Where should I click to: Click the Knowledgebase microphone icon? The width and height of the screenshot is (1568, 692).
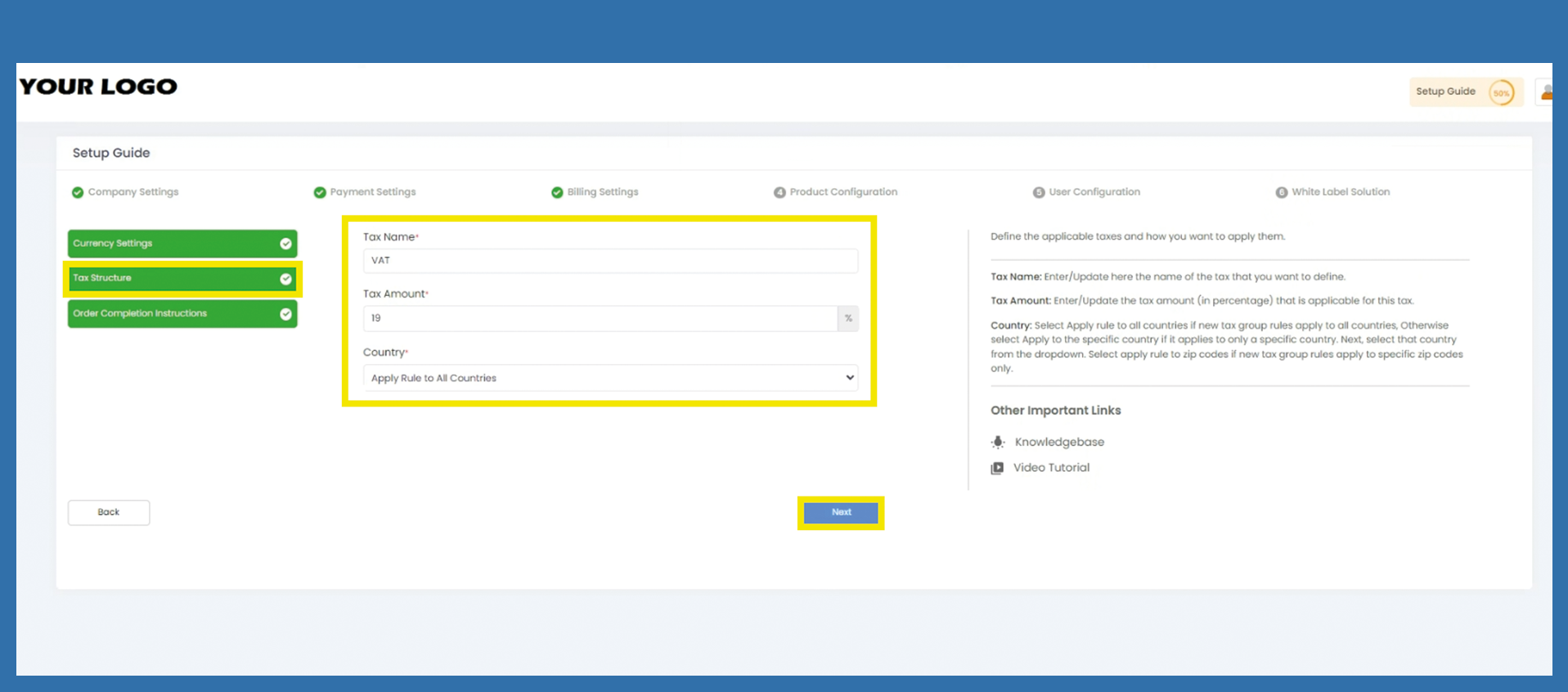(x=997, y=443)
